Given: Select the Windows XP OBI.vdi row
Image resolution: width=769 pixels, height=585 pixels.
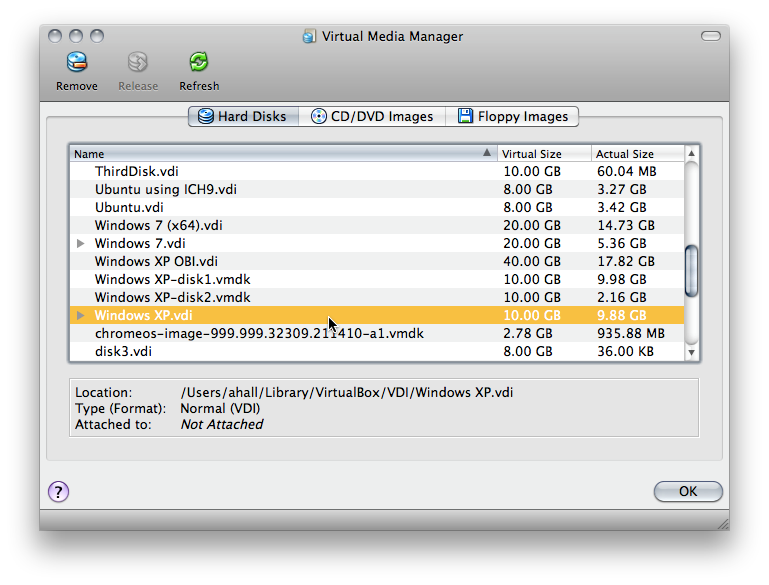Looking at the screenshot, I should pyautogui.click(x=156, y=262).
